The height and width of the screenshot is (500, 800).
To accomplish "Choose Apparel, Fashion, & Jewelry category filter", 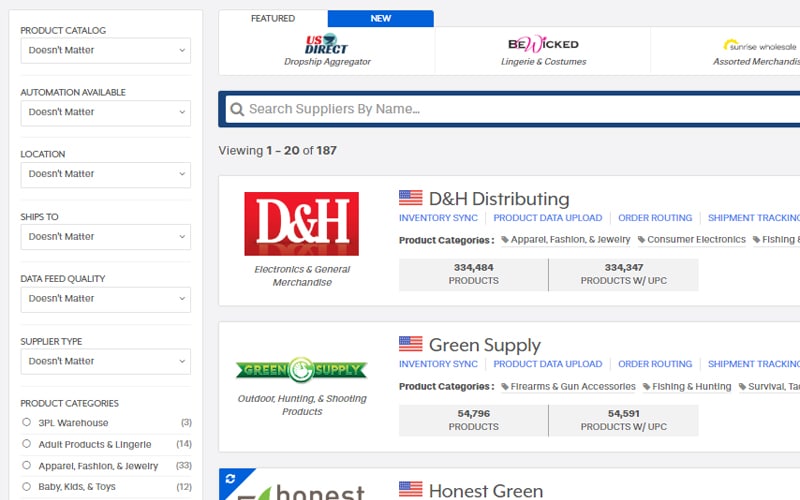I will tap(27, 466).
